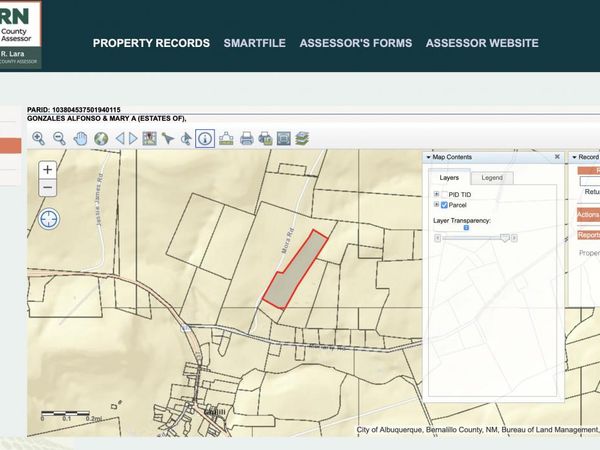This screenshot has width=600, height=450.
Task: Click the Smartfile navigation link
Action: tap(254, 43)
